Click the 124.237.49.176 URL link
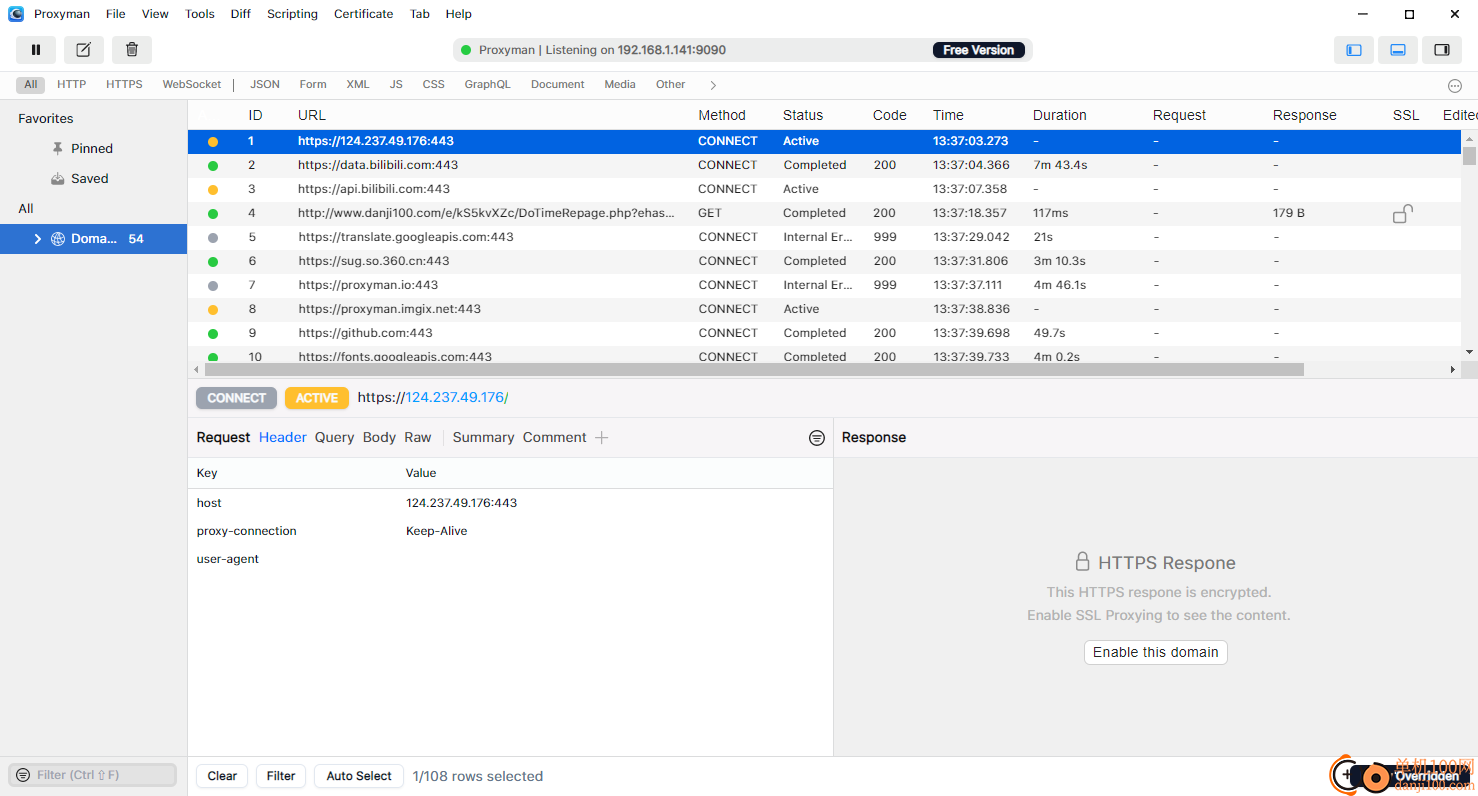Viewport: 1478px width, 796px height. coord(455,397)
